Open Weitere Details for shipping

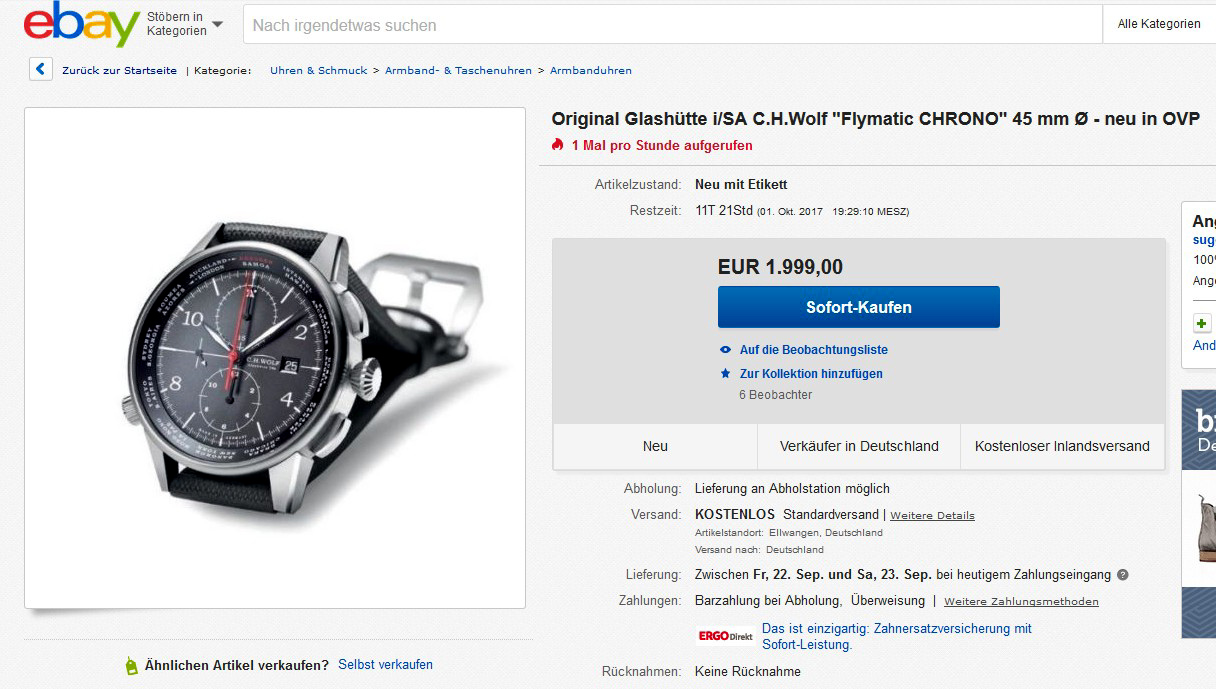point(932,516)
